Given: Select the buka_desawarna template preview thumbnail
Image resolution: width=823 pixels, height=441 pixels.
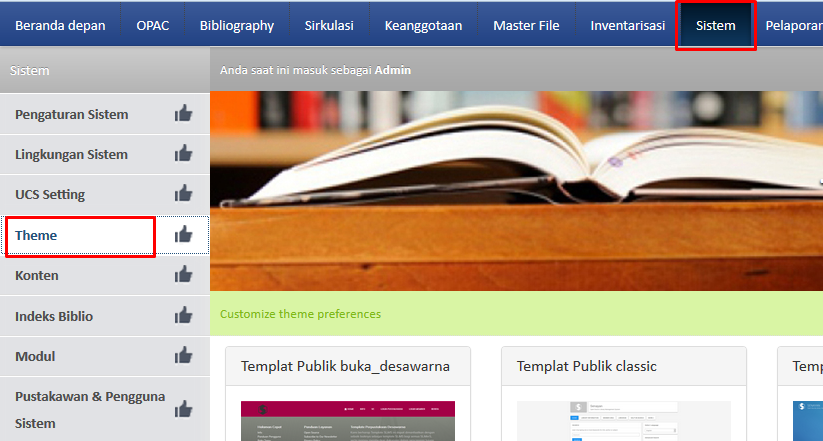Looking at the screenshot, I should [x=348, y=421].
